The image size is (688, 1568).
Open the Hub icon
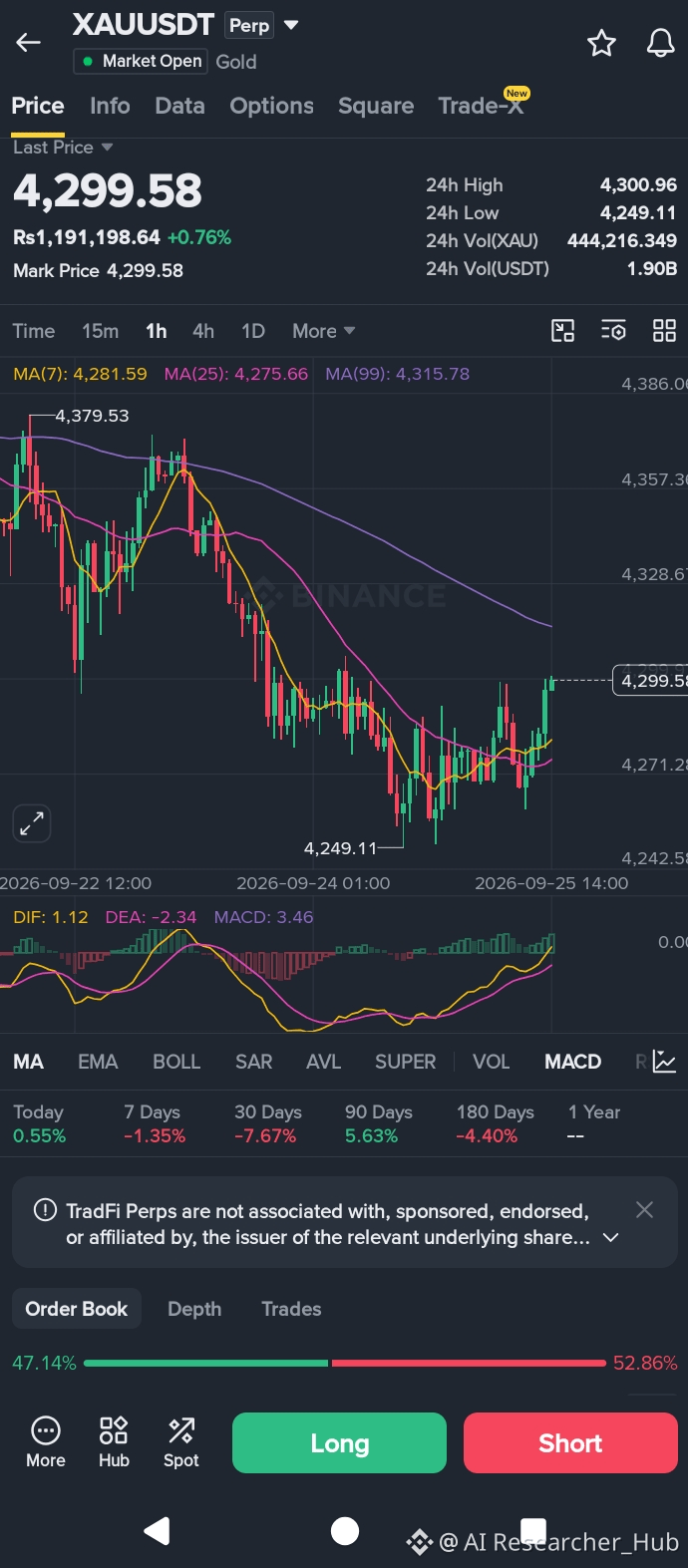pyautogui.click(x=114, y=1442)
